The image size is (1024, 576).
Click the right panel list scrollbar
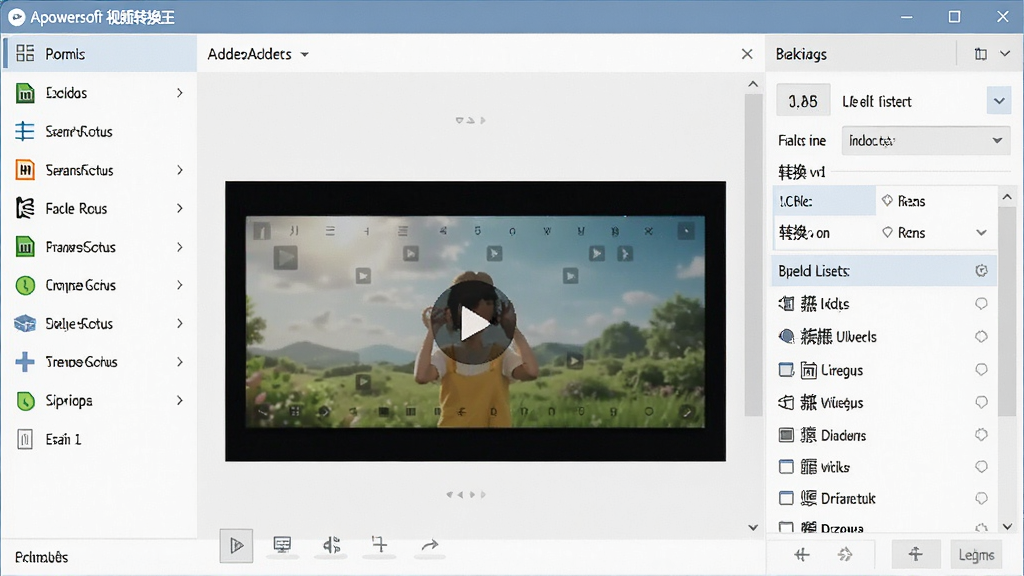(x=1007, y=310)
